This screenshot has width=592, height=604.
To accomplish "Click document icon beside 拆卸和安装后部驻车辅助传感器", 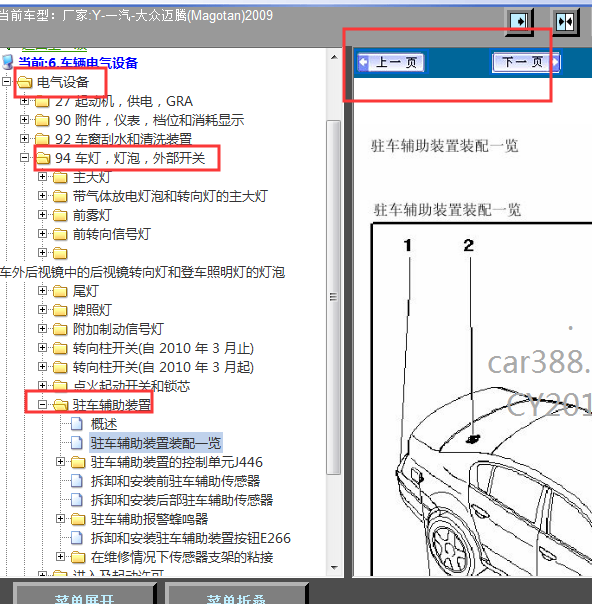I will point(77,500).
